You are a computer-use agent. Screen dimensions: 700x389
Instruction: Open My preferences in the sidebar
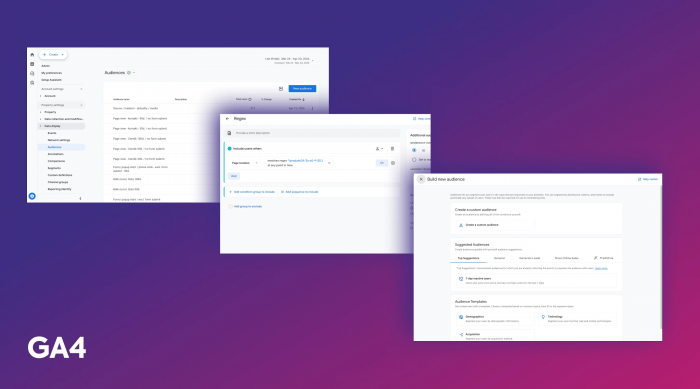pyautogui.click(x=51, y=73)
